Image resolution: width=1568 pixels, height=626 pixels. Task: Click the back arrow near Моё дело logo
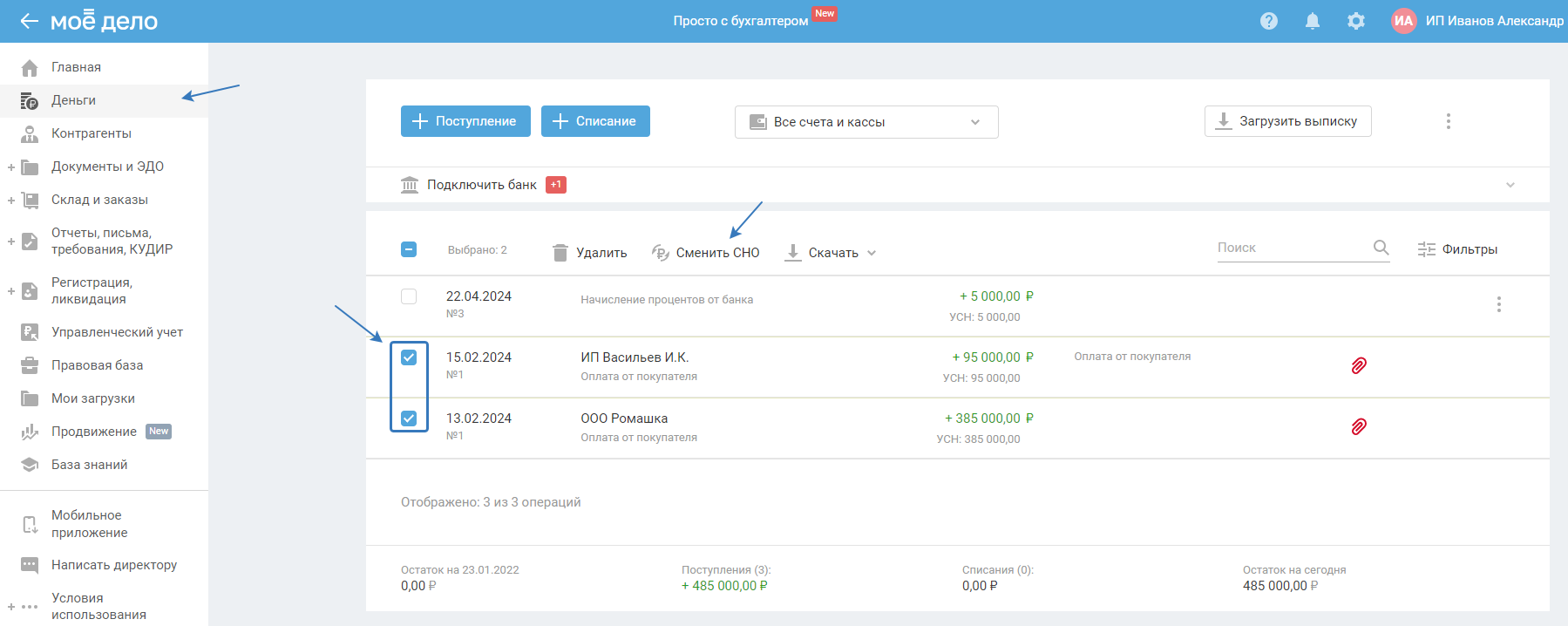point(30,21)
